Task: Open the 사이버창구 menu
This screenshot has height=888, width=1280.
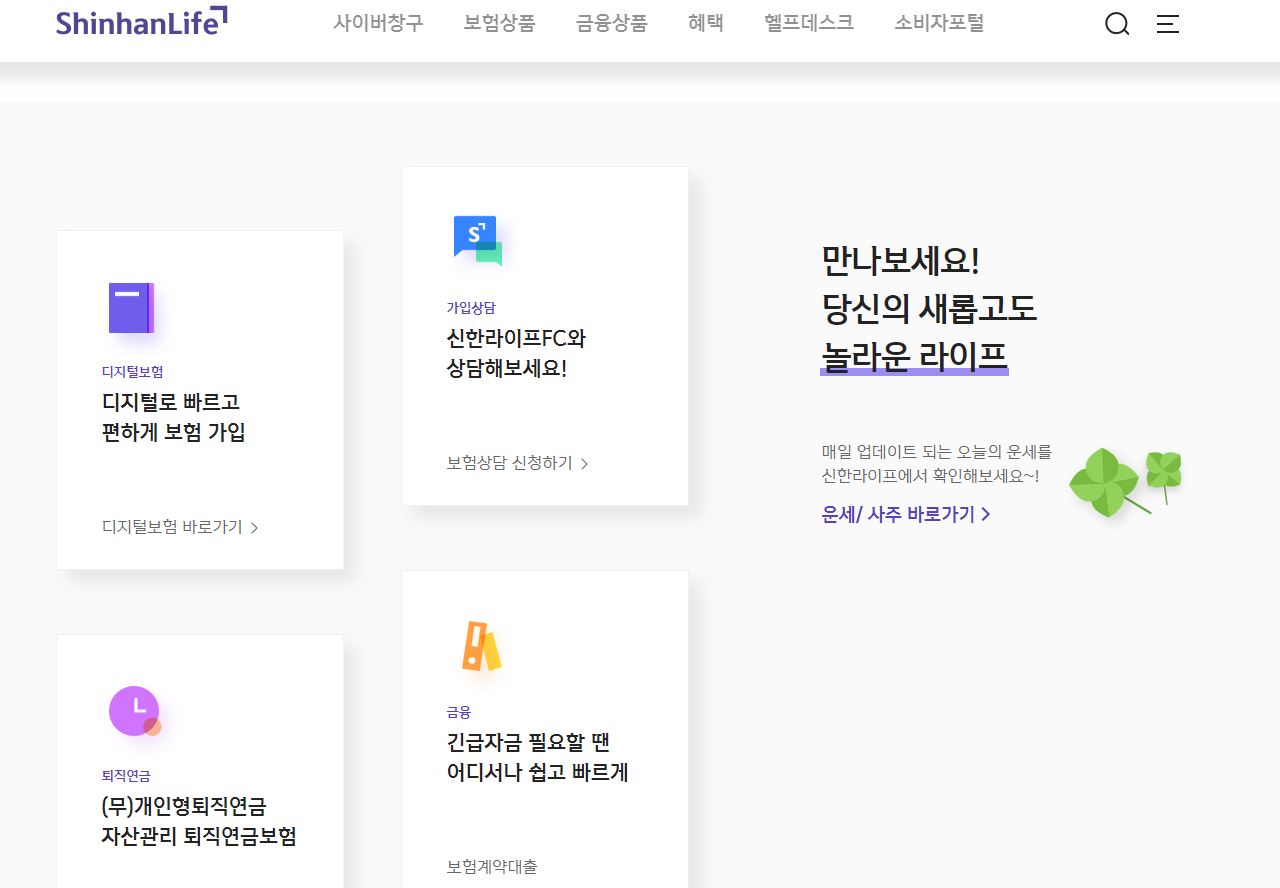Action: [378, 23]
